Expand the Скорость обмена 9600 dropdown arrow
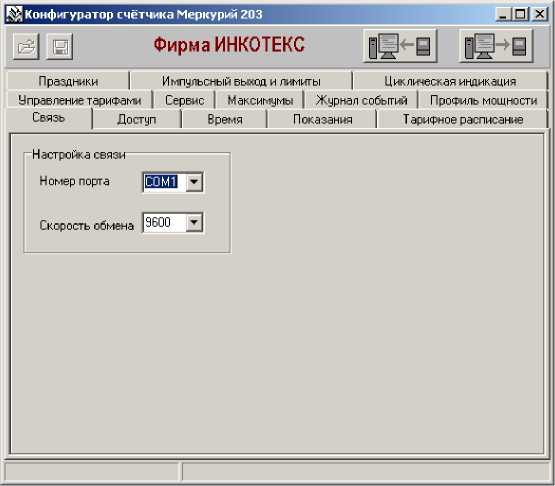 tap(194, 222)
